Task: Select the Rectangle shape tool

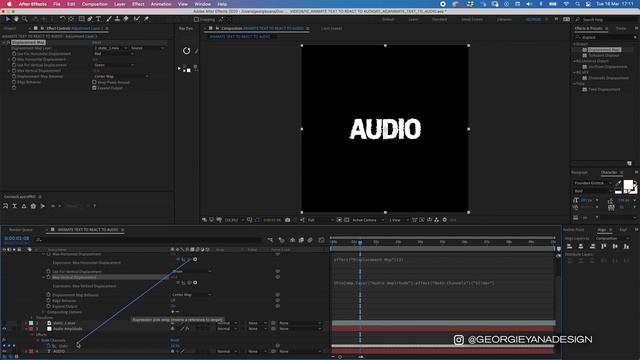Action: click(x=82, y=19)
